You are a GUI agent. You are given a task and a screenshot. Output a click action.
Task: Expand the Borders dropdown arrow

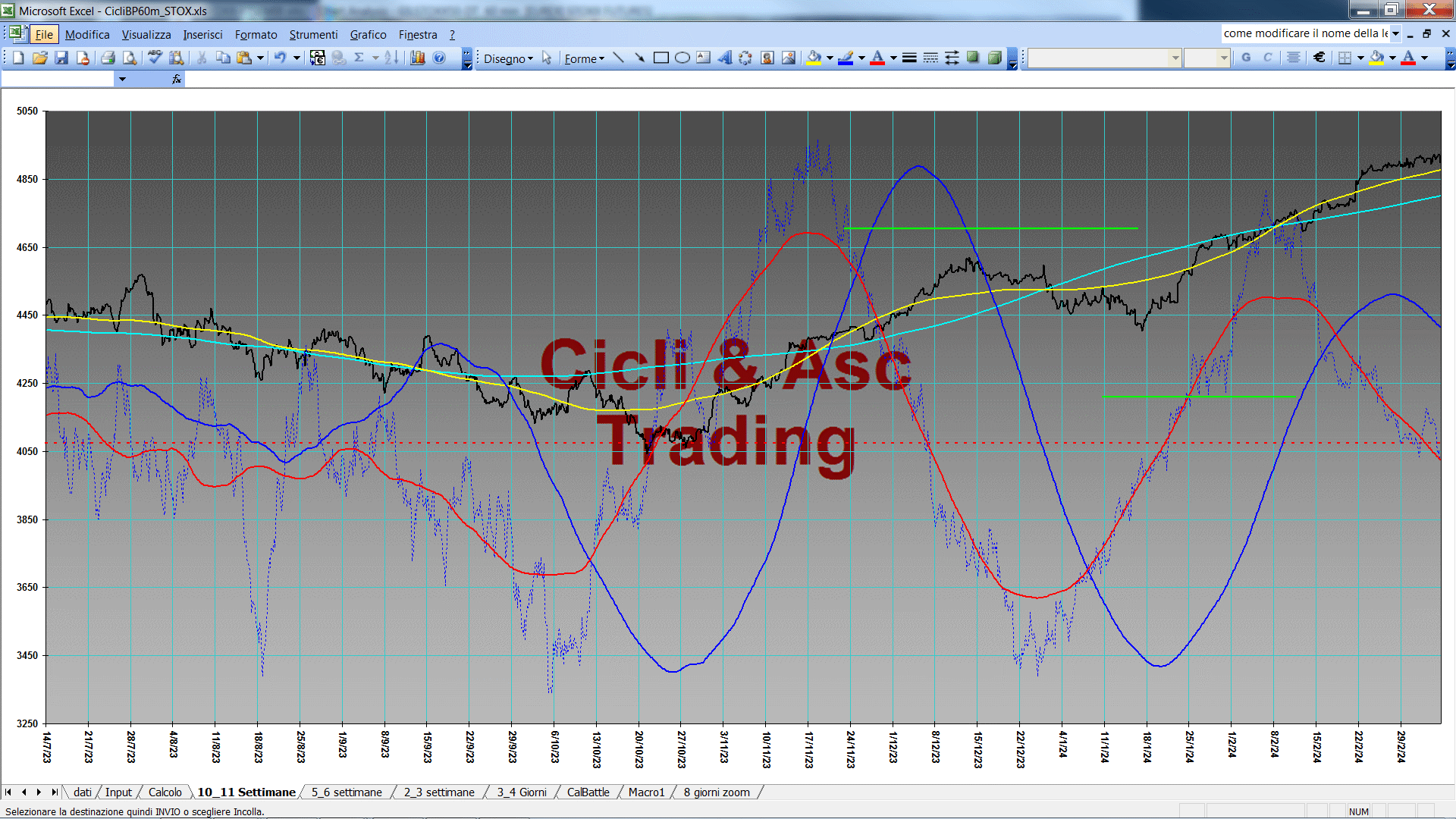1360,58
